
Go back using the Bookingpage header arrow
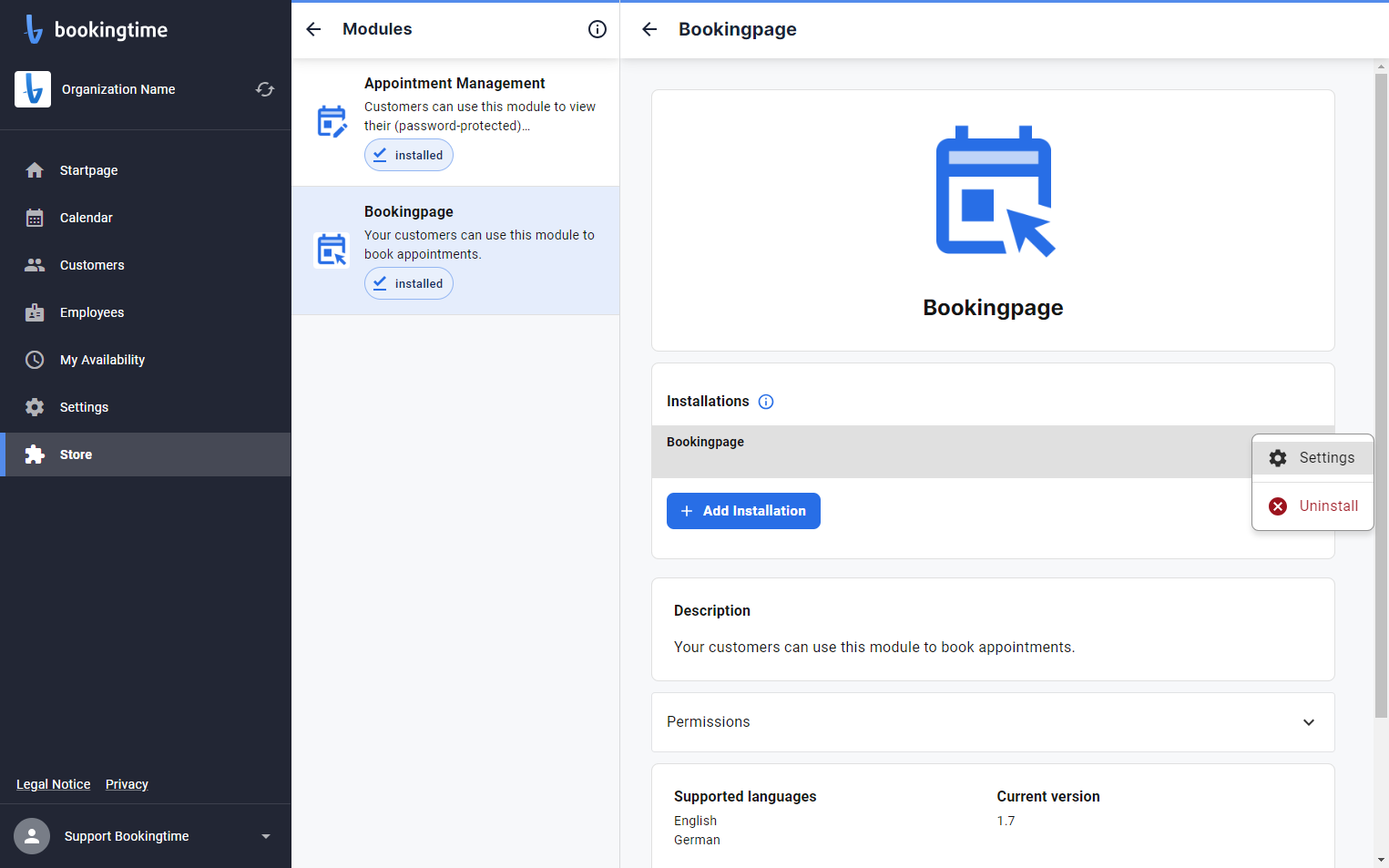pyautogui.click(x=649, y=29)
